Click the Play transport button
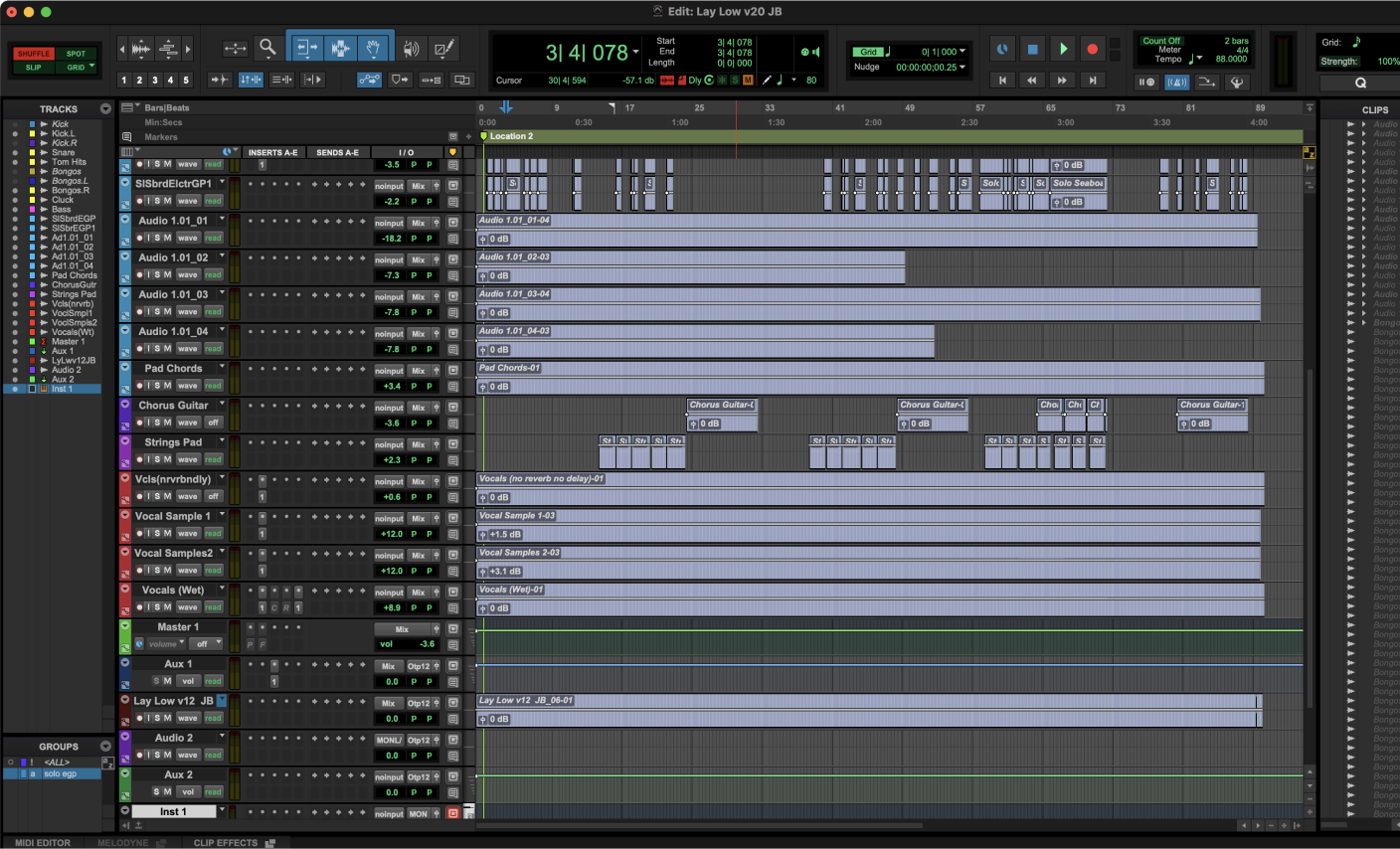 pos(1063,49)
